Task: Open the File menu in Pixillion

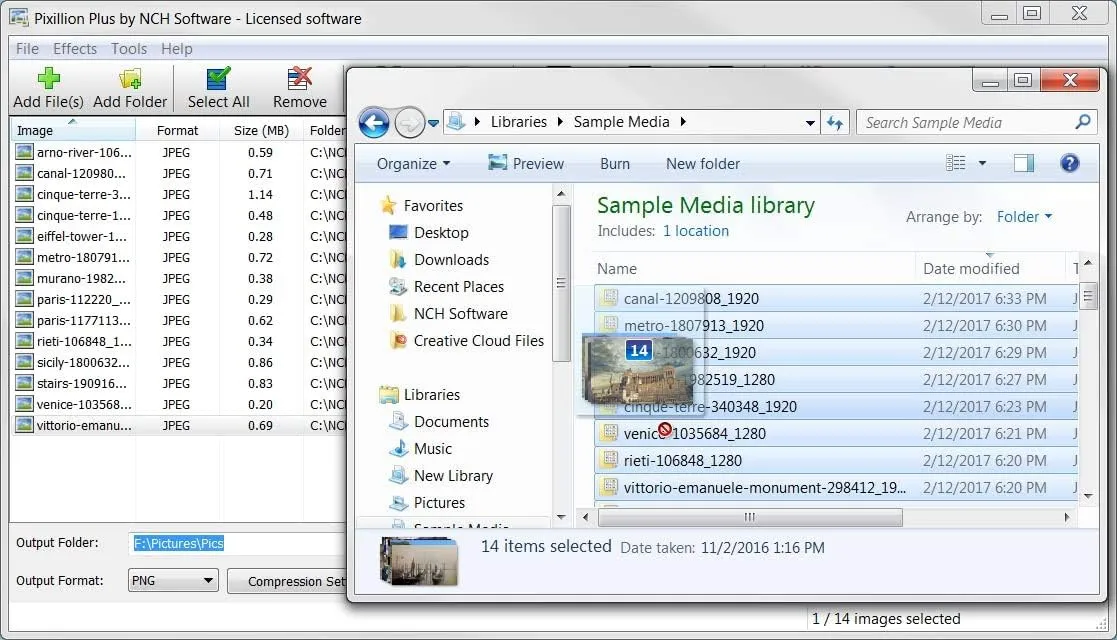Action: (x=27, y=48)
